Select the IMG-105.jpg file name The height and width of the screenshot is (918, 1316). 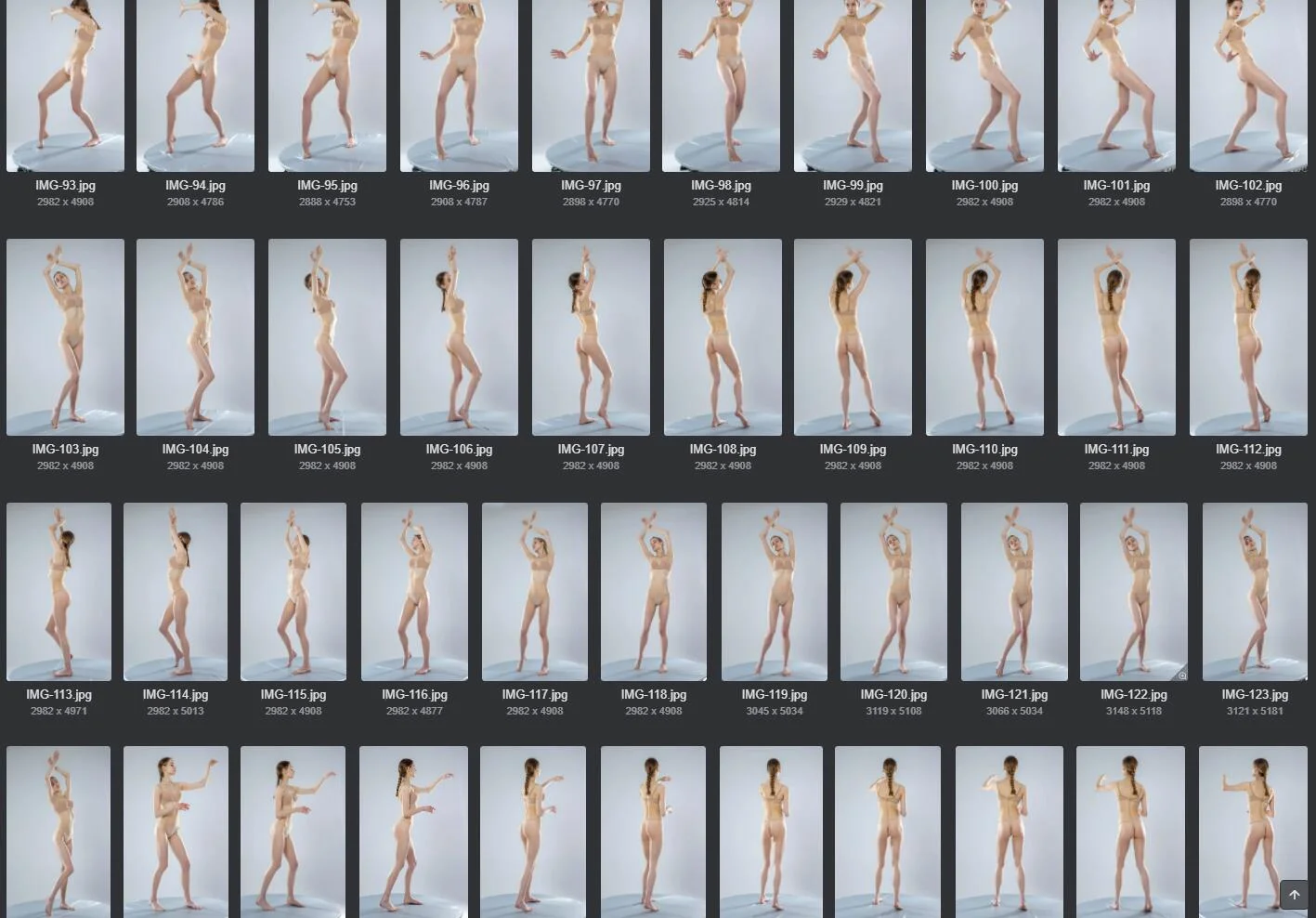[327, 450]
